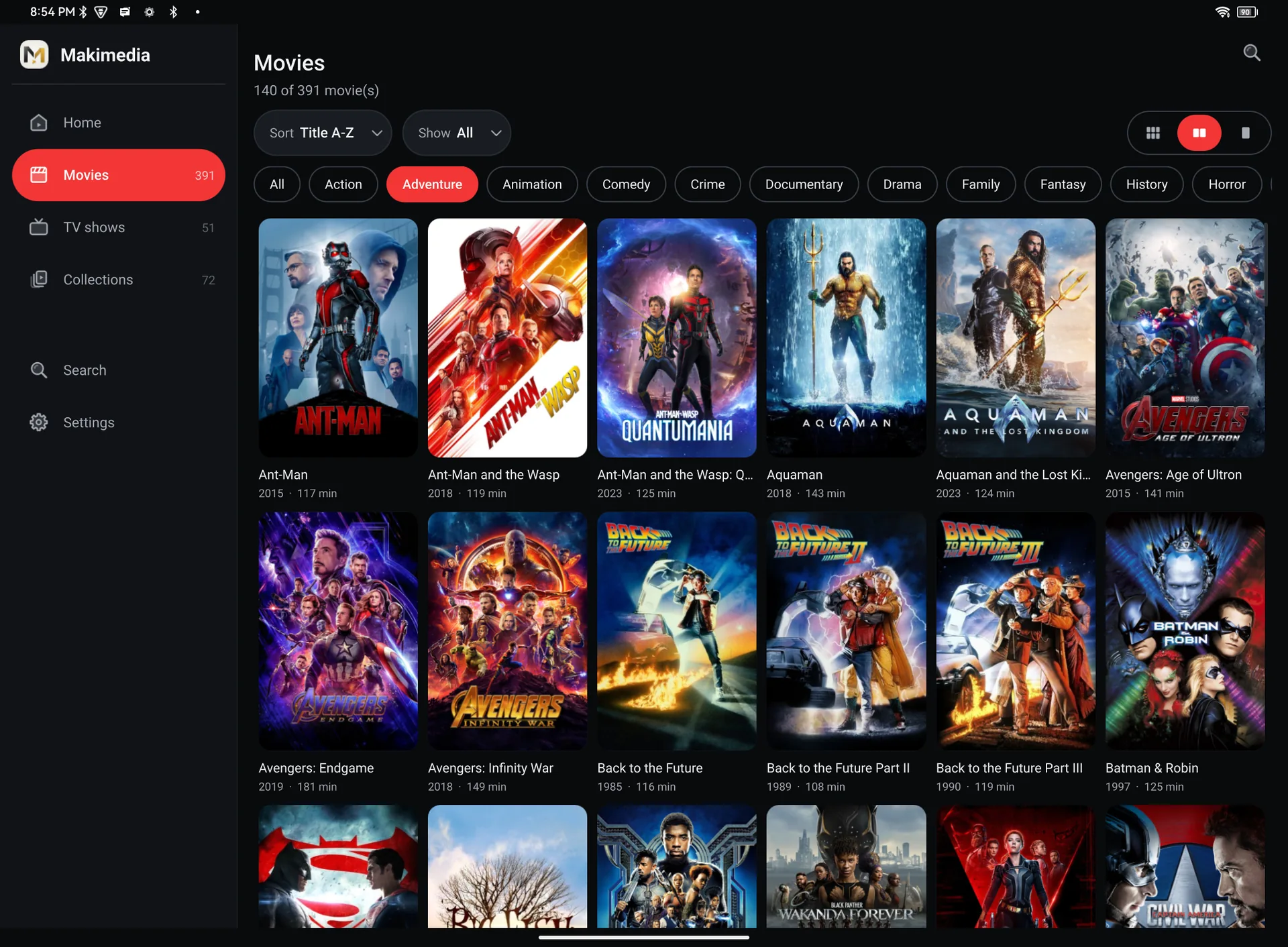
Task: Open Batman v Superman poster
Action: [338, 867]
